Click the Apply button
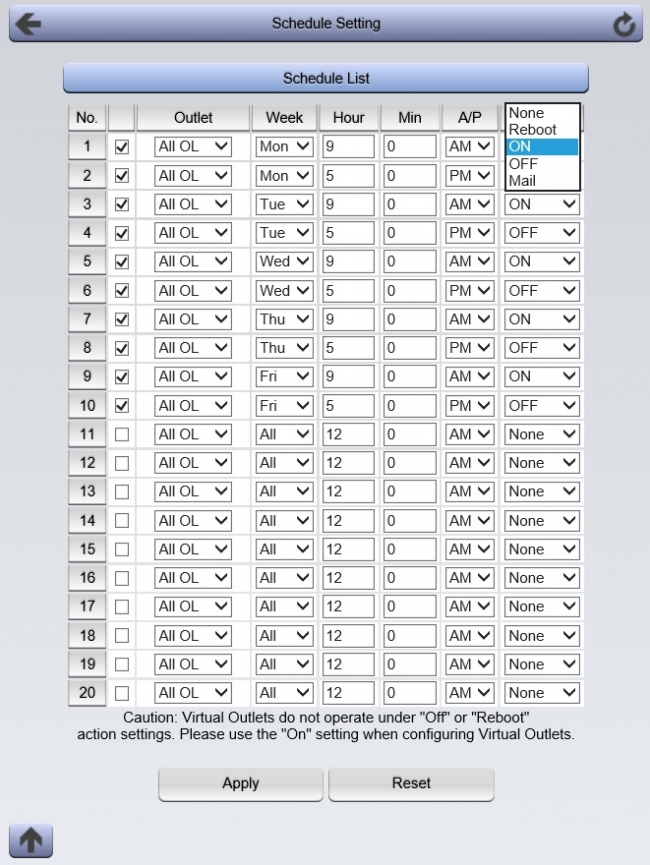Screen dimensions: 650x865 pos(240,784)
